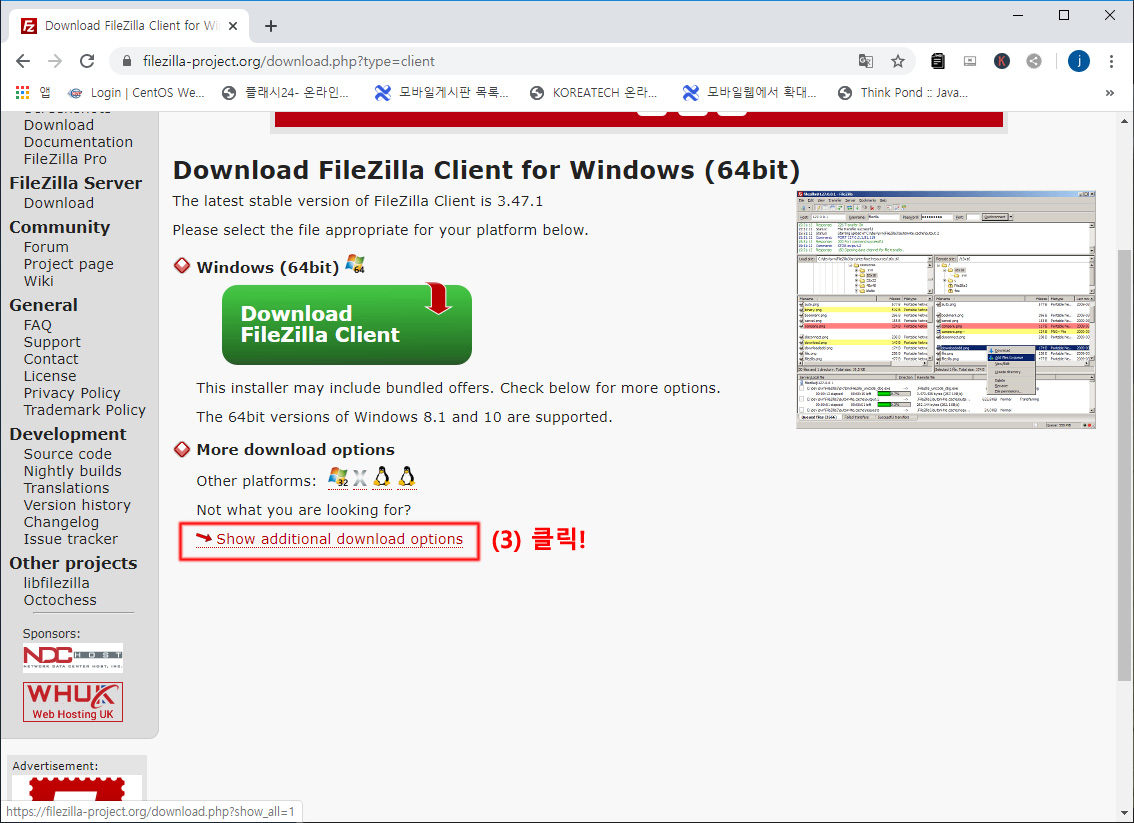Open the Think Pond :: Java bookmark

903,93
